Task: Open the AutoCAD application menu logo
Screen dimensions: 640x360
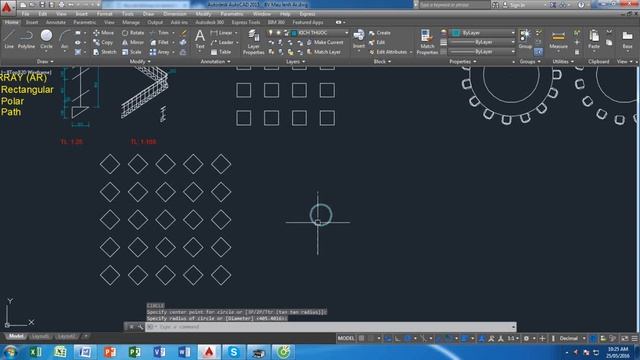Action: click(7, 7)
